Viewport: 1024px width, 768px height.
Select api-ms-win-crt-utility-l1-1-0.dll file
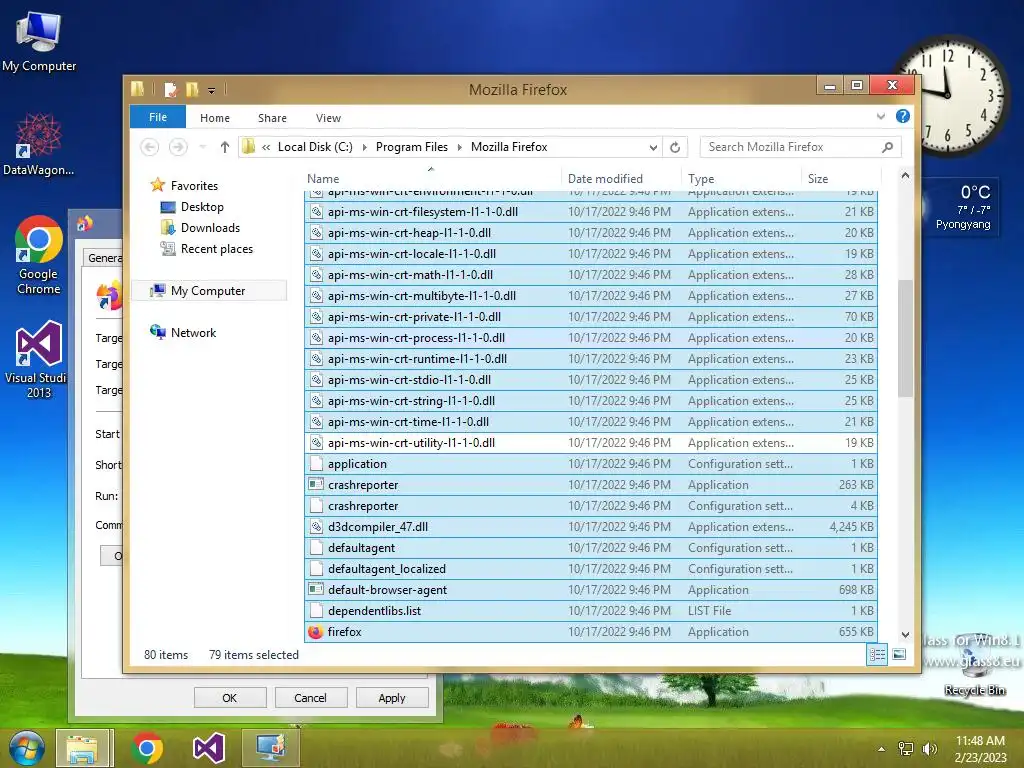591,443
